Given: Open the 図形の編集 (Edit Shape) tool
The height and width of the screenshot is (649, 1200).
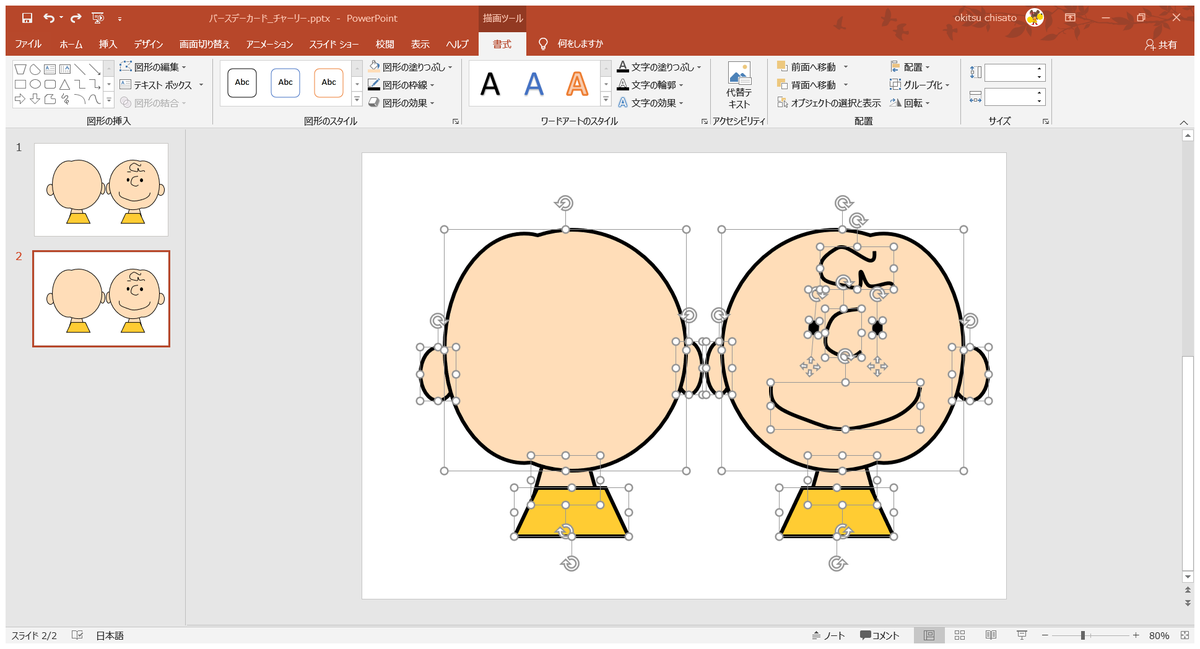Looking at the screenshot, I should click(x=155, y=64).
